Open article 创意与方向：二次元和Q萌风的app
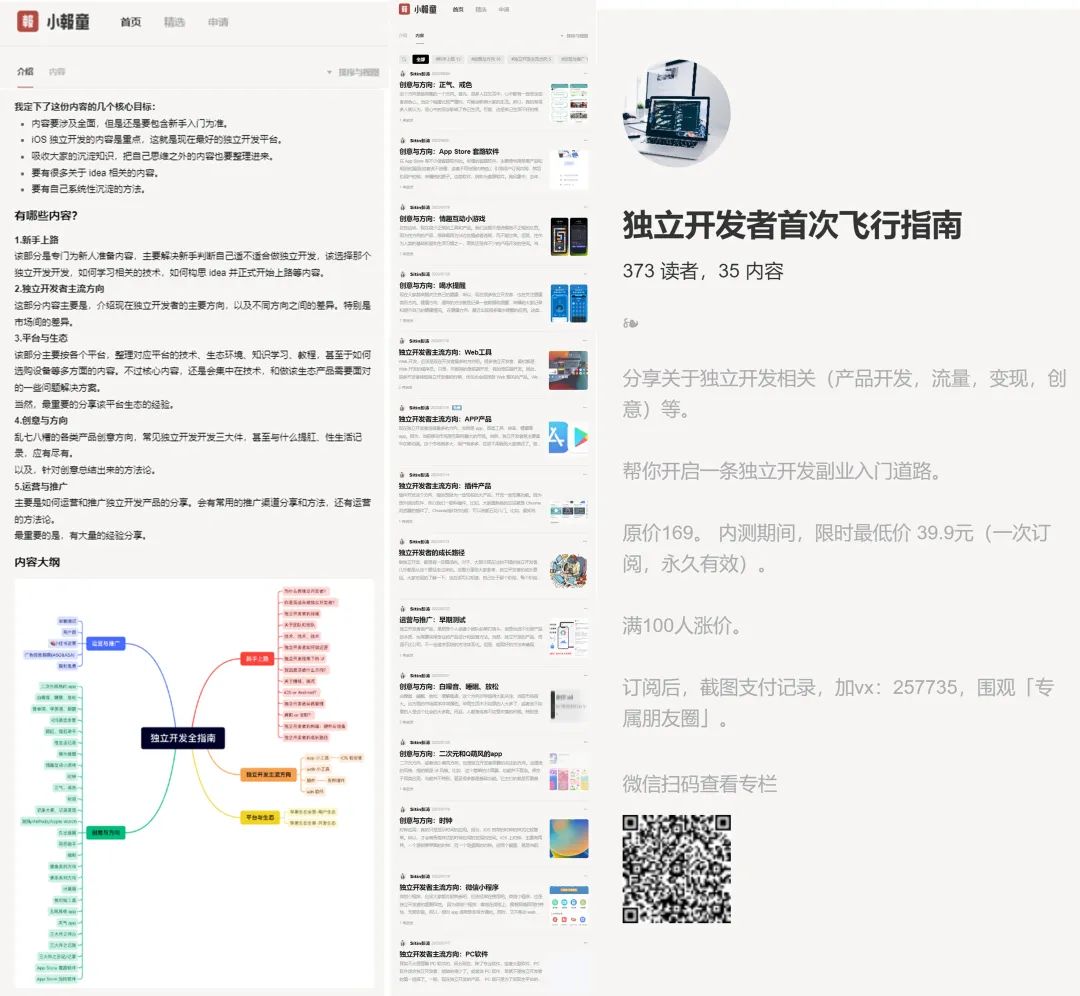The image size is (1080, 996). (451, 754)
